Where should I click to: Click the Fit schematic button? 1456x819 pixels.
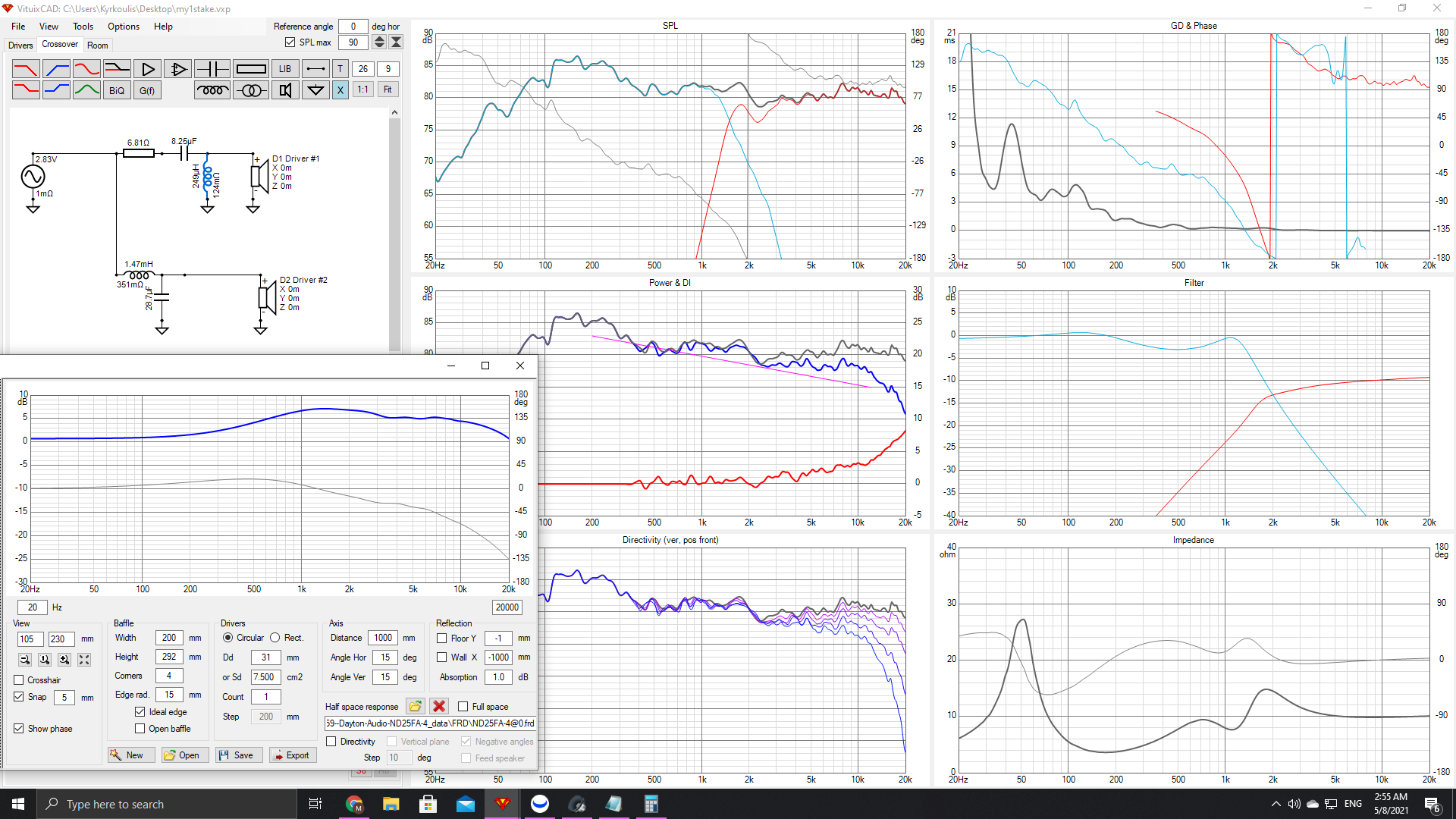pyautogui.click(x=388, y=90)
